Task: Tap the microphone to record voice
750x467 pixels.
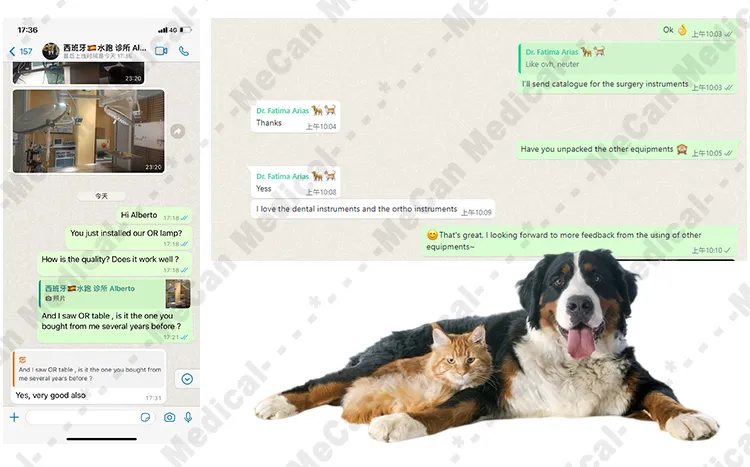Action: coord(188,417)
